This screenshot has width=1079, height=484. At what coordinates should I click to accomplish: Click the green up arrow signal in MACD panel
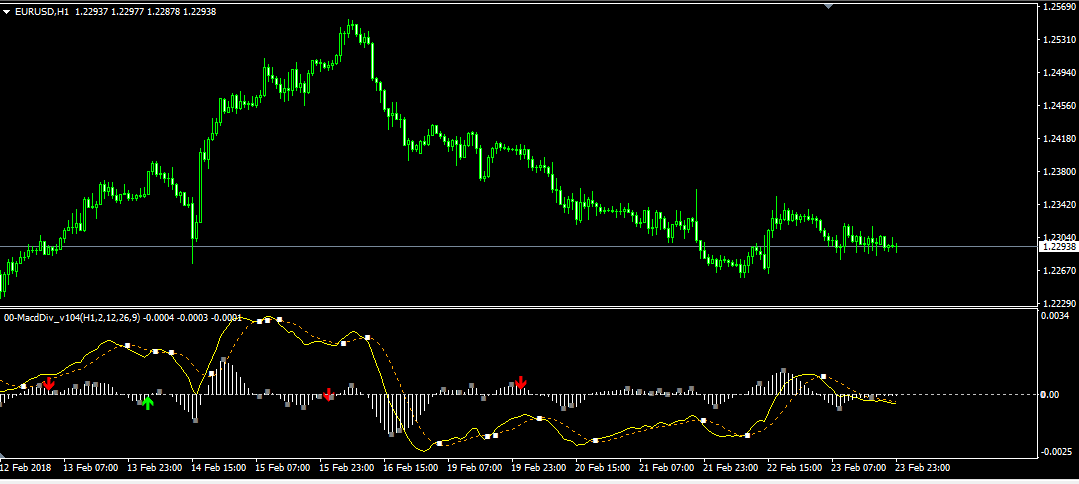tap(148, 403)
